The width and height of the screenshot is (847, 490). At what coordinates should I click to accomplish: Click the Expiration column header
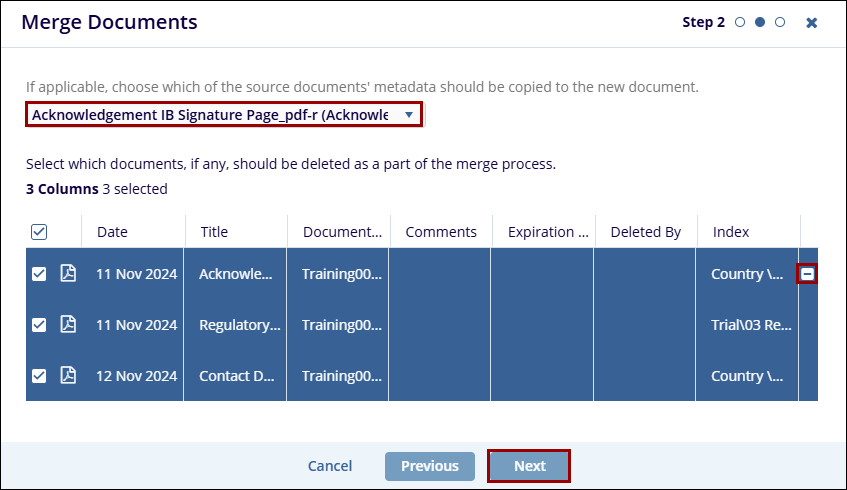pos(548,232)
